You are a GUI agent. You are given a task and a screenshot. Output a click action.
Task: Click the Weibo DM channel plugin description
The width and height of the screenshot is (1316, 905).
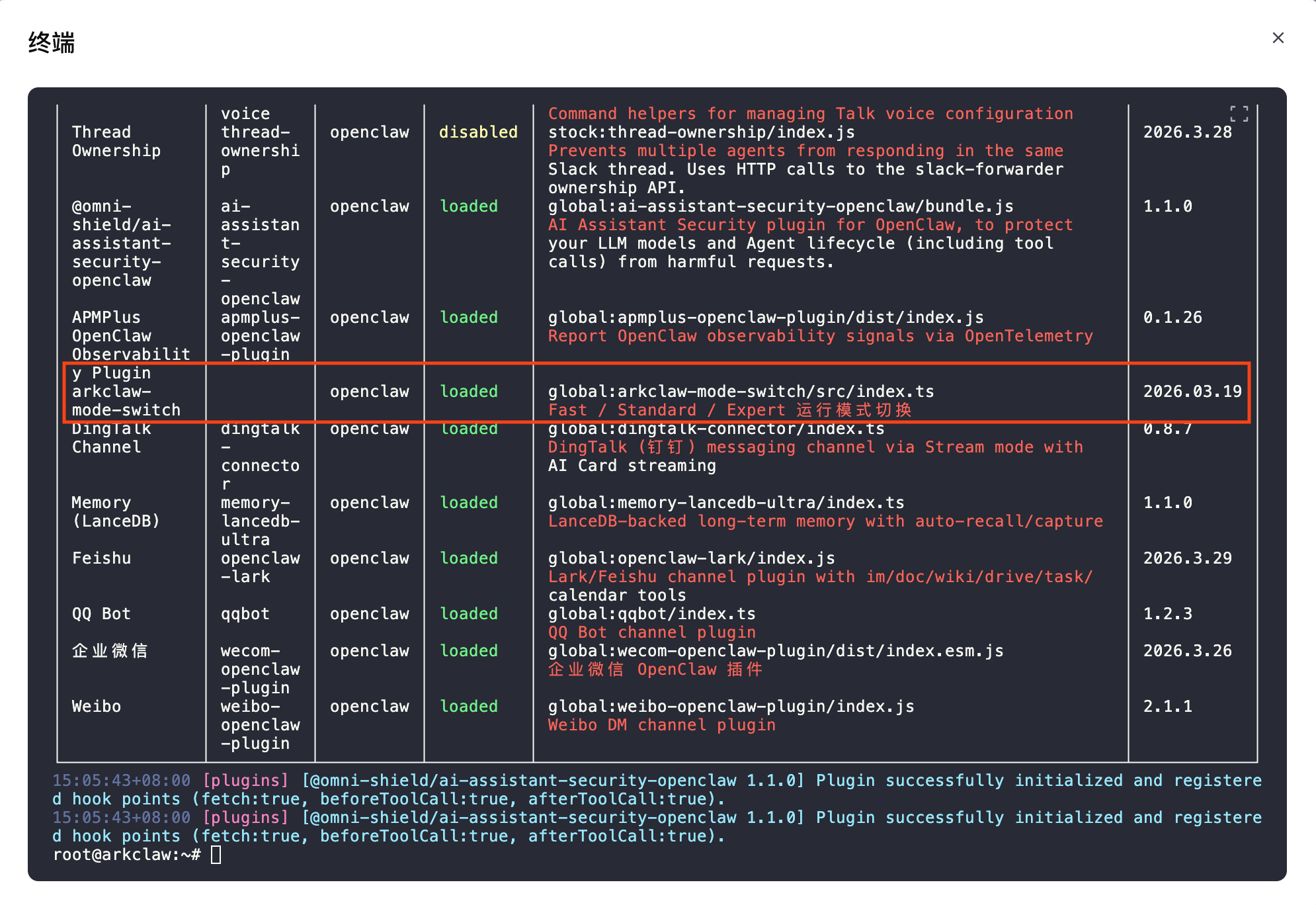click(x=661, y=725)
